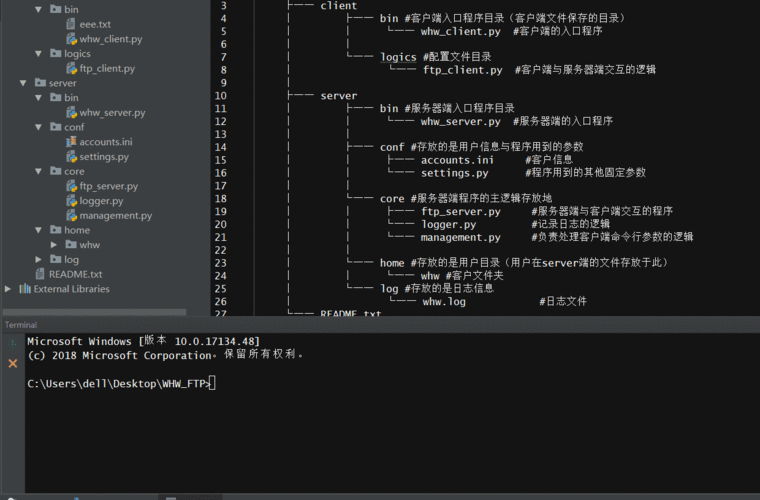The height and width of the screenshot is (500, 760).
Task: Open README.txt from project tree
Action: 75,274
